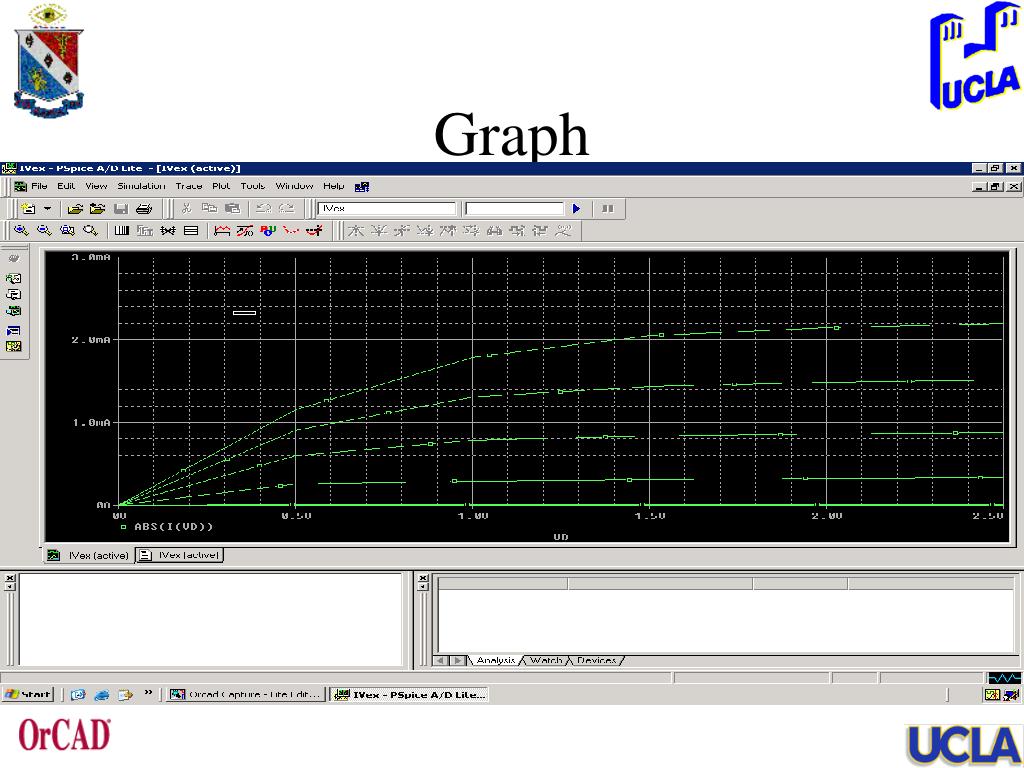Select the Devices tab

(x=596, y=660)
